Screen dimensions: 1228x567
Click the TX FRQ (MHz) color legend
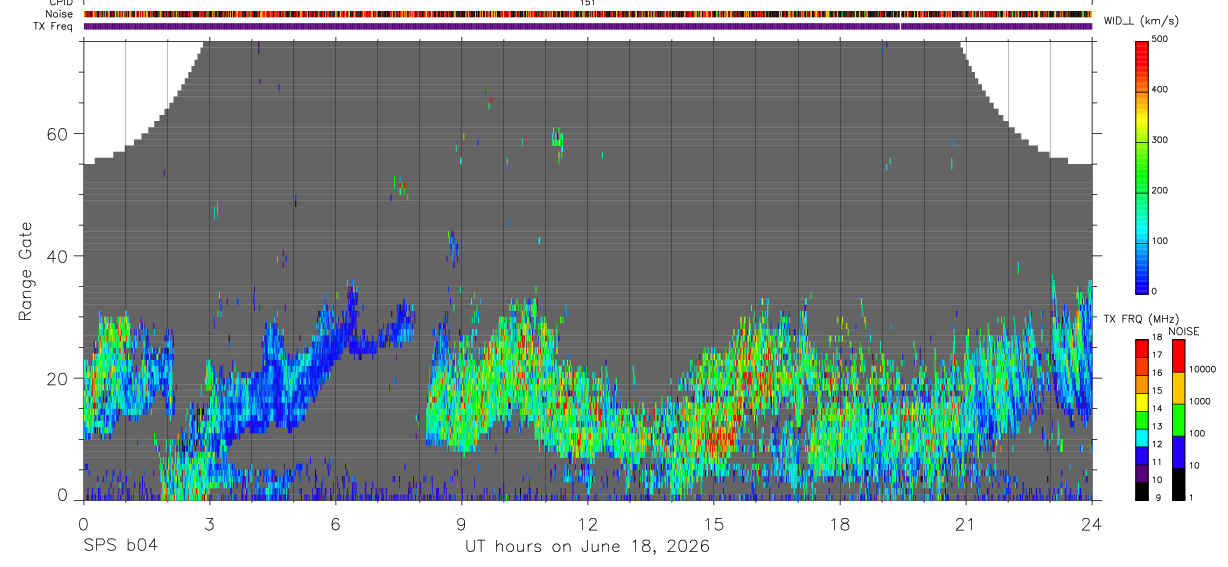pyautogui.click(x=1141, y=419)
